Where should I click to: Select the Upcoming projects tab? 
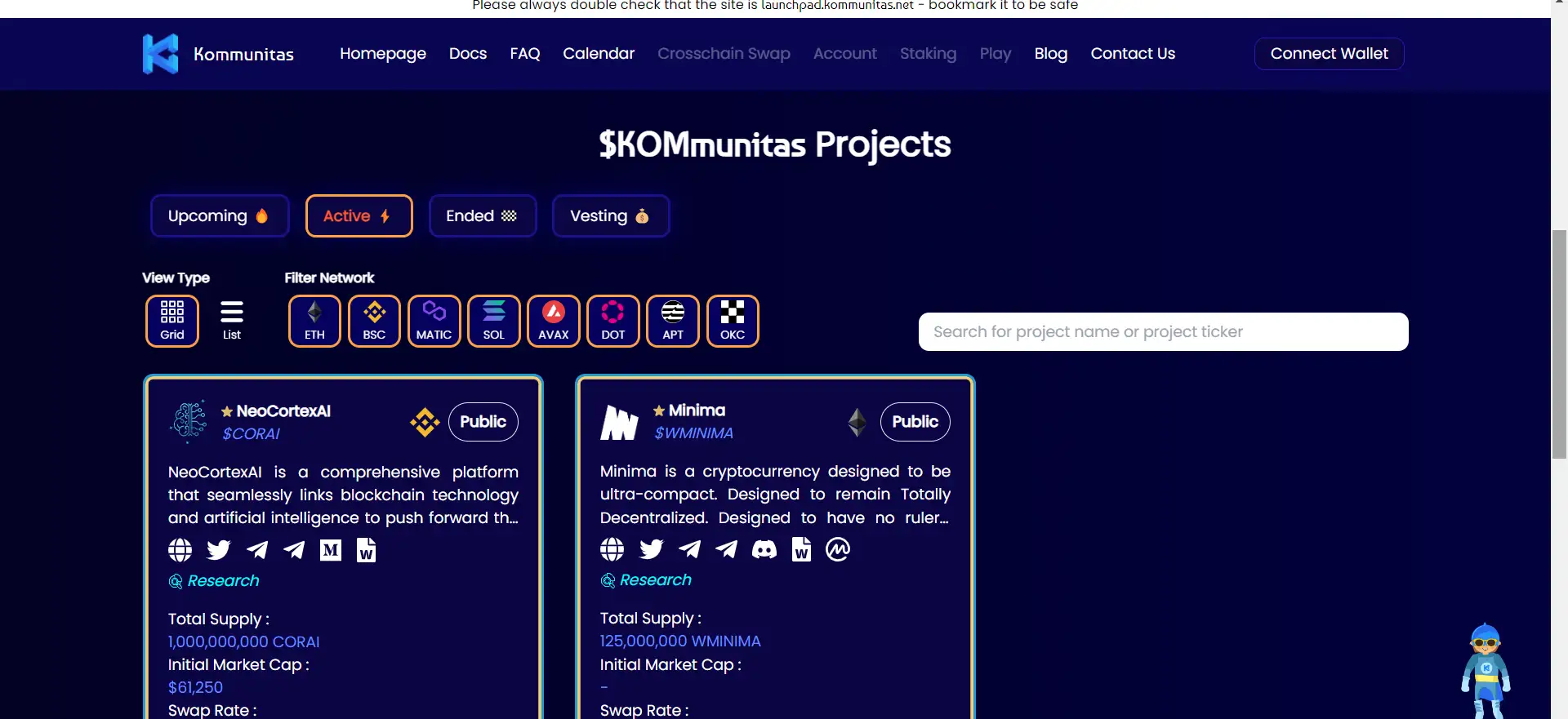pos(219,216)
